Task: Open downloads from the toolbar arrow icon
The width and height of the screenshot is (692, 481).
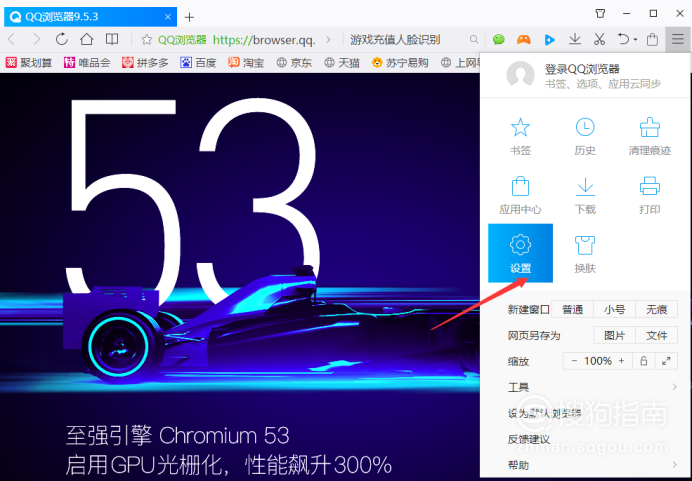Action: coord(575,40)
